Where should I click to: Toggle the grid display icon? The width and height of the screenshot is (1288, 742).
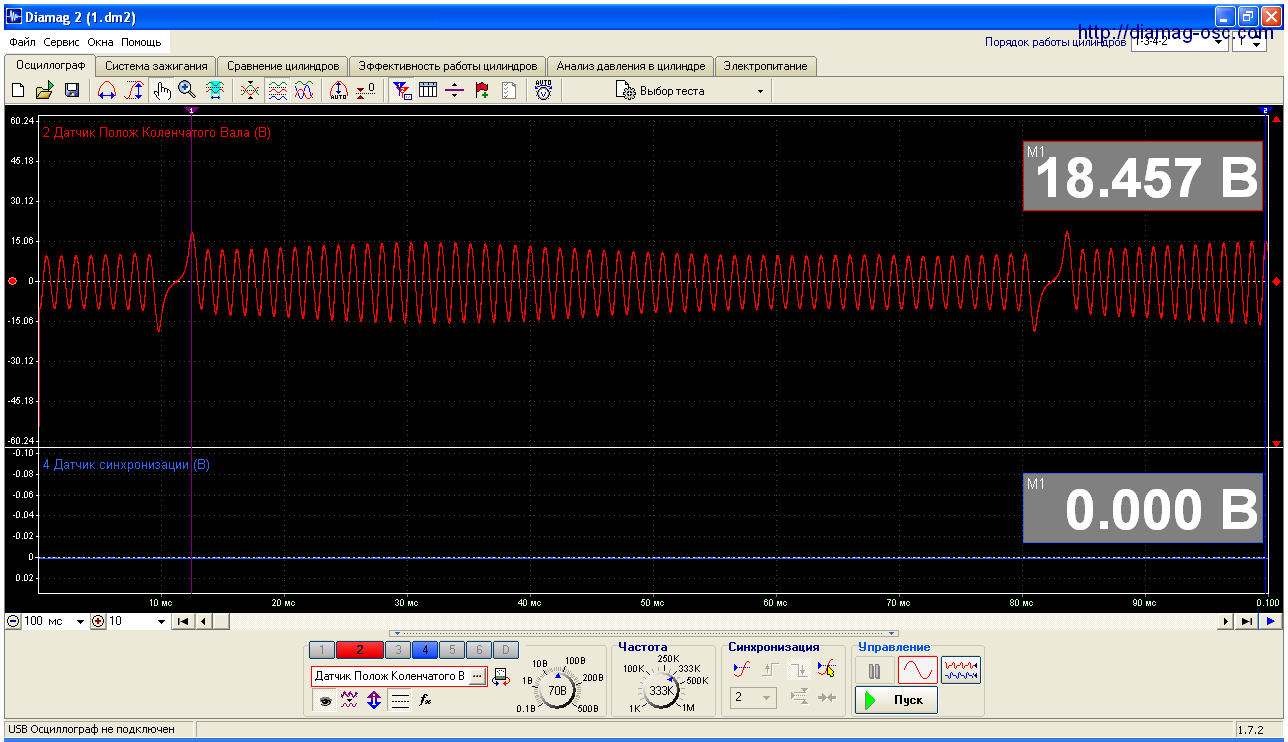pyautogui.click(x=428, y=91)
